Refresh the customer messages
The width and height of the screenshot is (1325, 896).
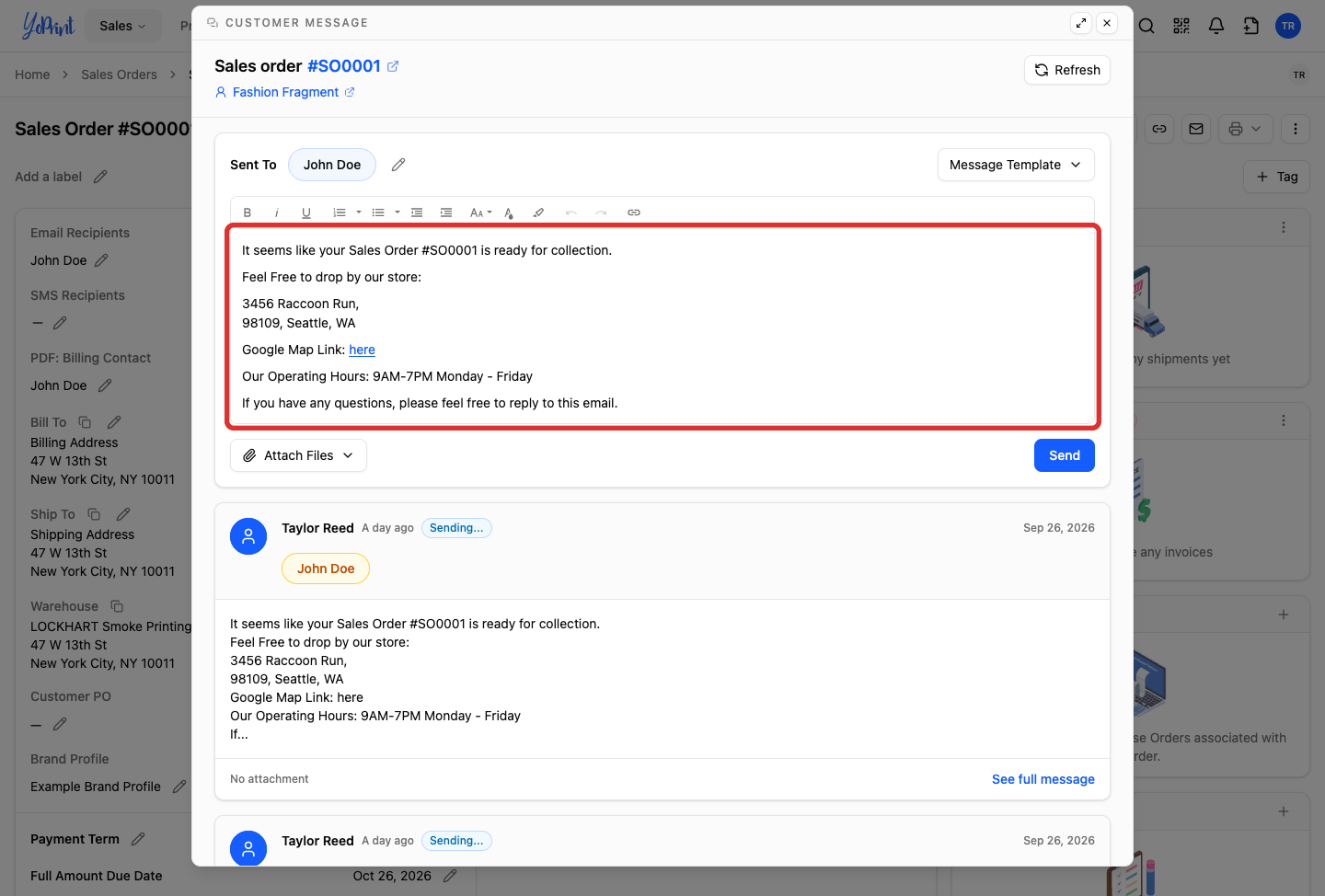click(1067, 70)
